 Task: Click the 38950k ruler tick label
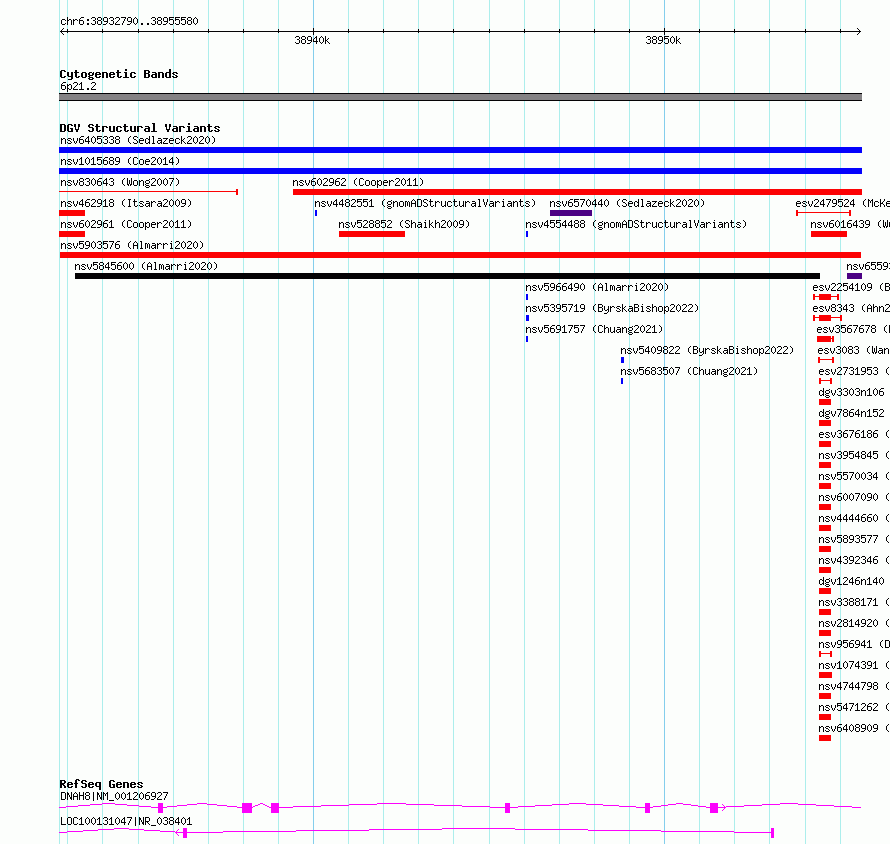pyautogui.click(x=663, y=40)
